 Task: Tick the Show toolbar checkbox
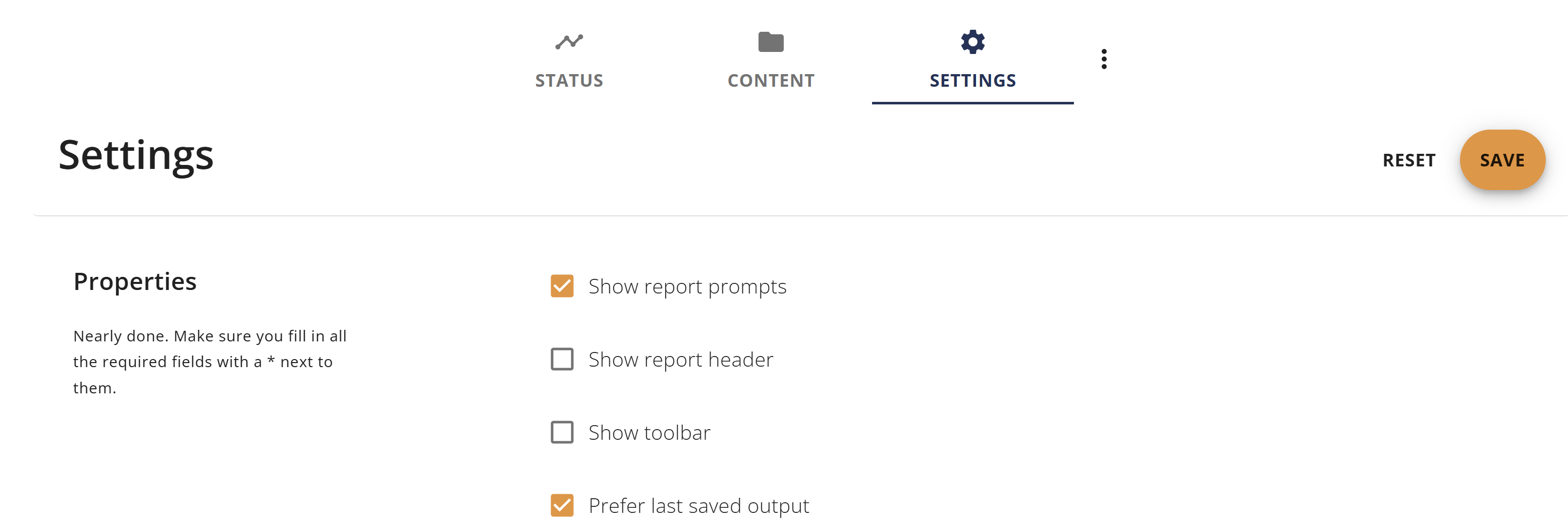(x=561, y=432)
